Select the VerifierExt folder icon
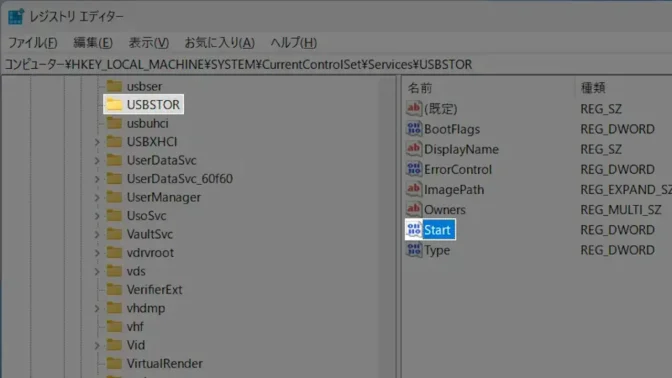This screenshot has height=378, width=672. pos(114,289)
